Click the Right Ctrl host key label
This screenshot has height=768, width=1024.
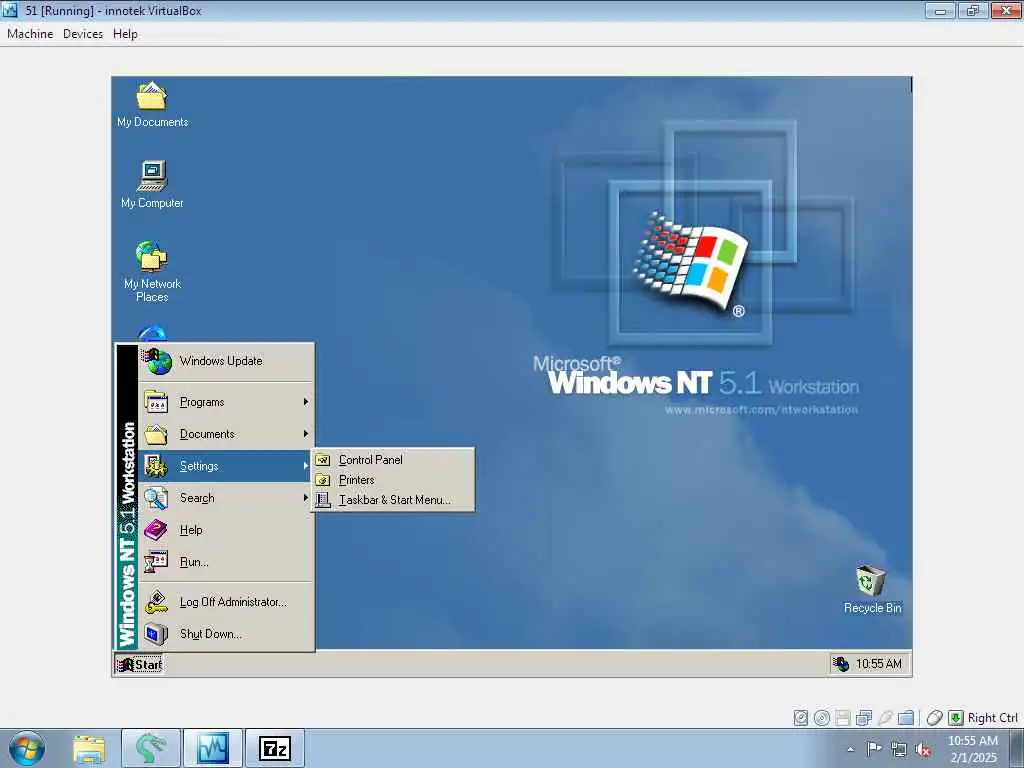(x=992, y=718)
